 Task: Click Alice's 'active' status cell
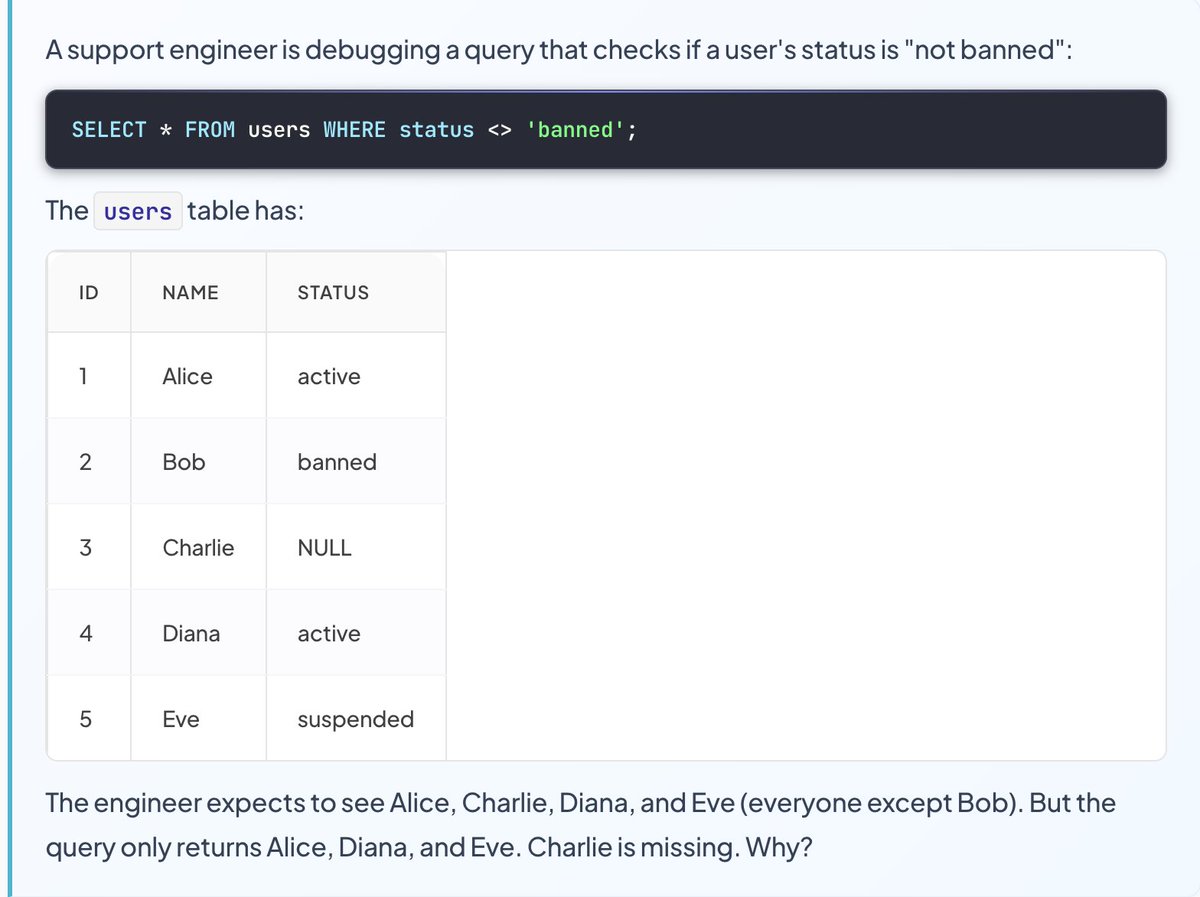tap(356, 376)
